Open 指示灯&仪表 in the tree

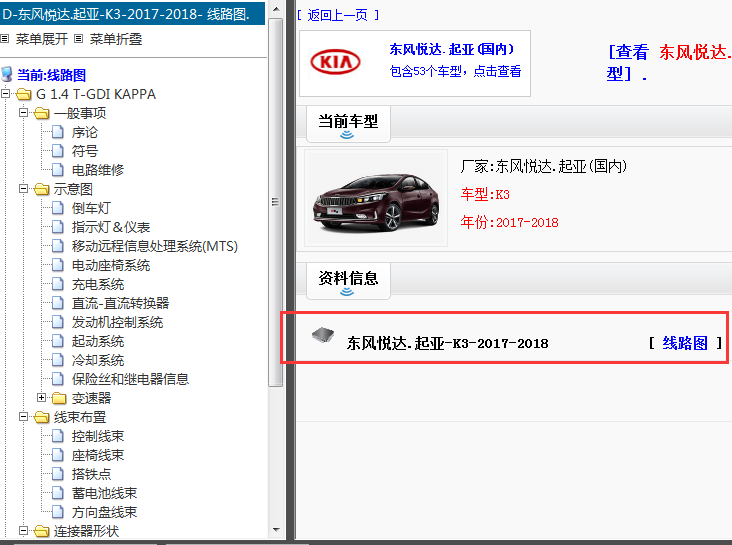(111, 227)
